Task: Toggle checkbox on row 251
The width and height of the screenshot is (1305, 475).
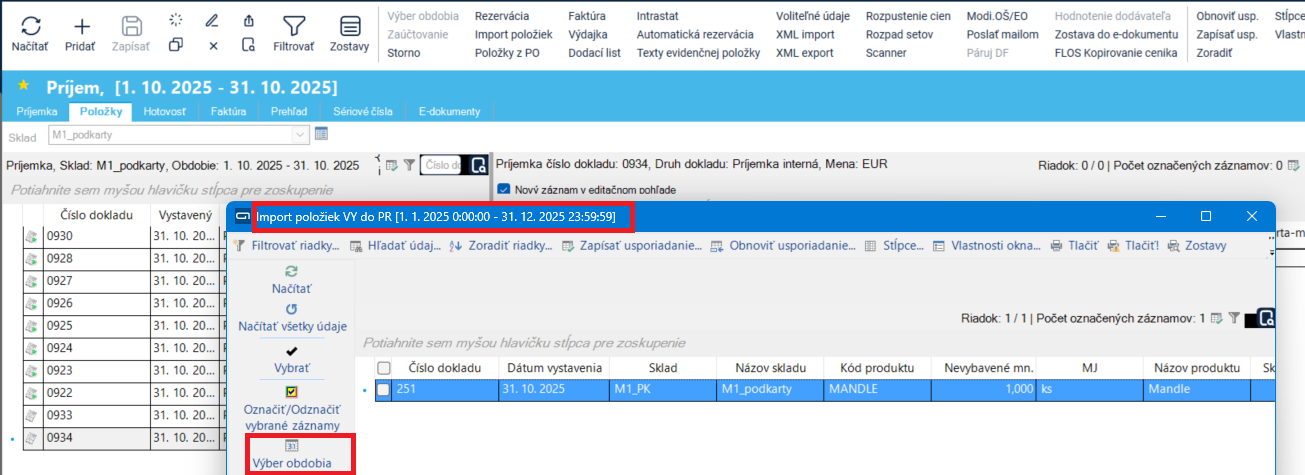Action: click(x=383, y=390)
